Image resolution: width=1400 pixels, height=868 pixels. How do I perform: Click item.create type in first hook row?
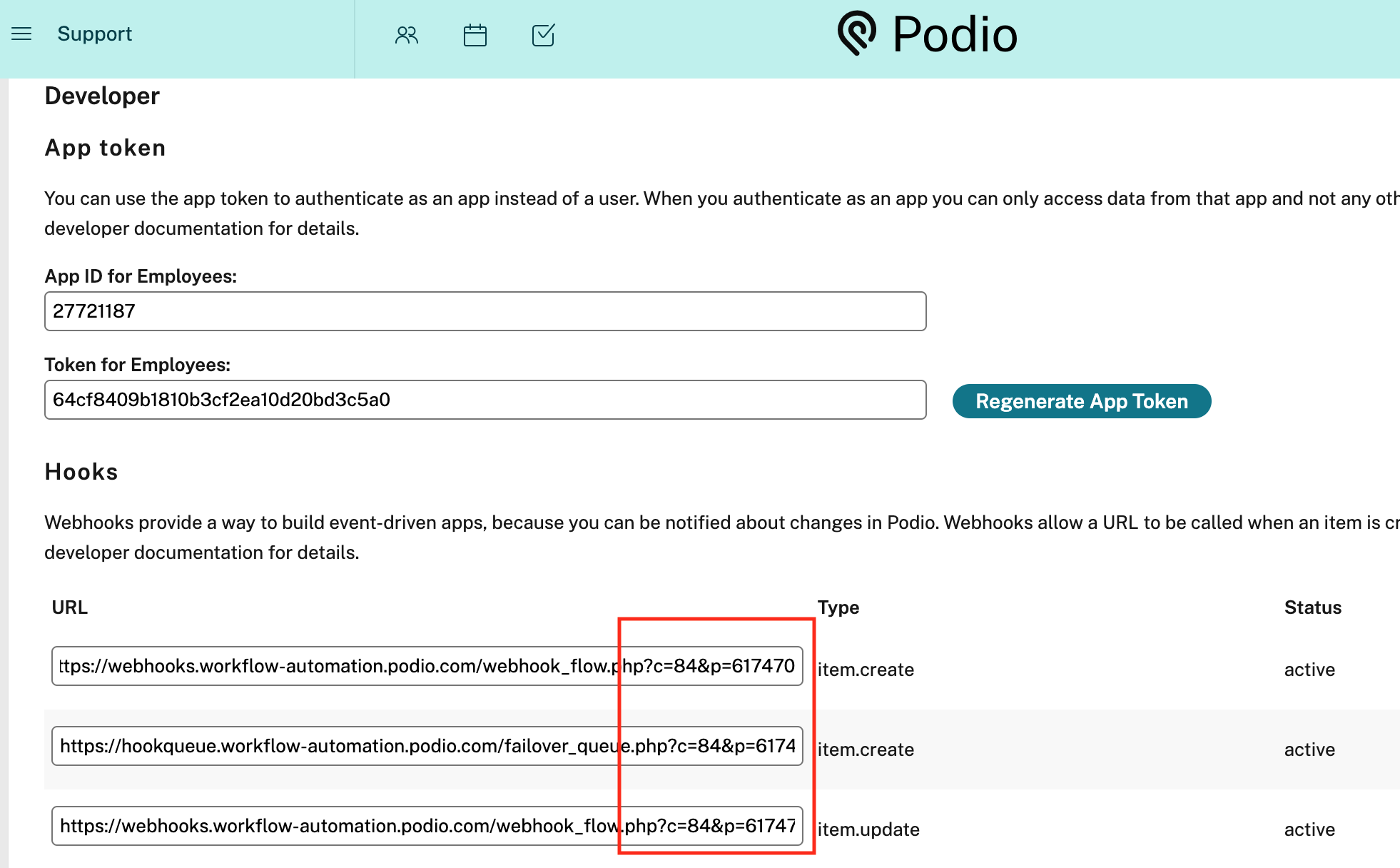866,670
